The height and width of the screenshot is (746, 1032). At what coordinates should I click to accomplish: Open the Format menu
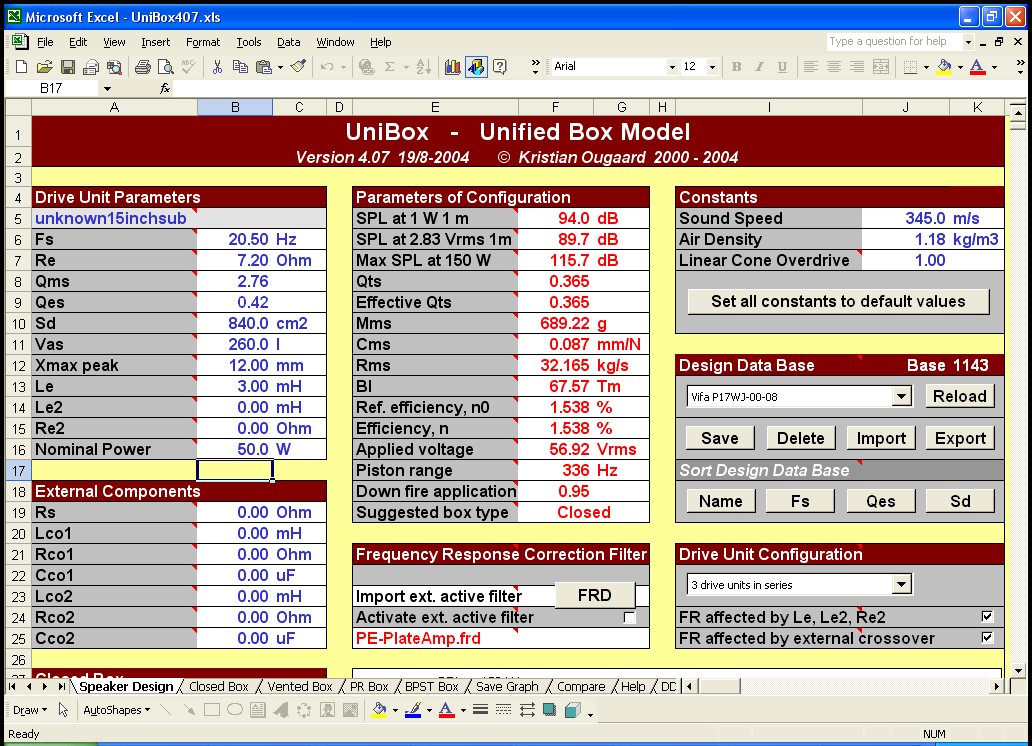pos(203,42)
